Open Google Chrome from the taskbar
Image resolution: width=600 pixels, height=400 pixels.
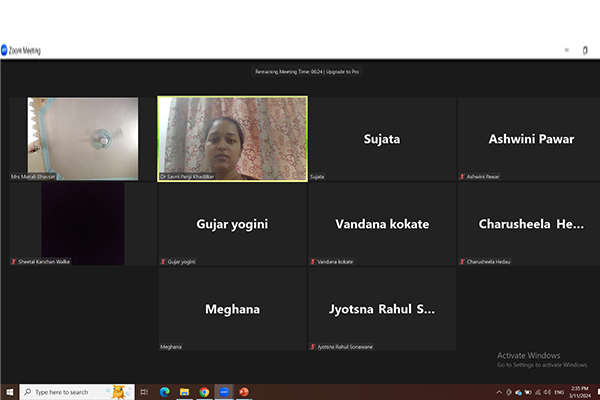(204, 392)
